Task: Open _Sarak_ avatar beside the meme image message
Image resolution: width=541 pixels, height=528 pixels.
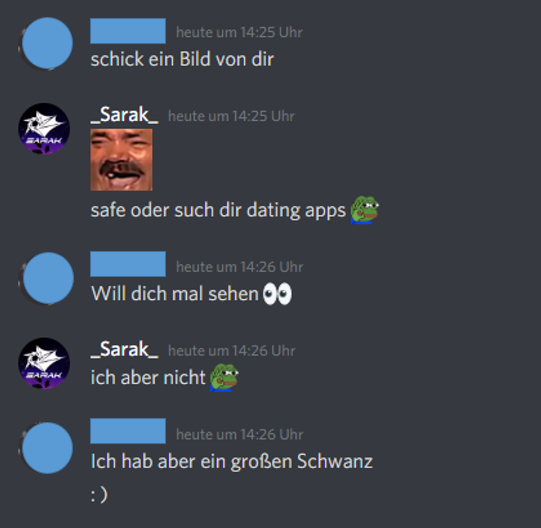Action: [x=44, y=129]
